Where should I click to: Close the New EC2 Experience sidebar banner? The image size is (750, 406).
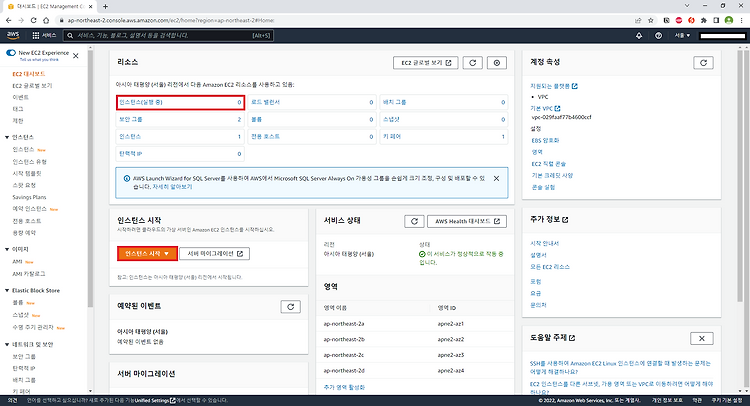pos(76,55)
